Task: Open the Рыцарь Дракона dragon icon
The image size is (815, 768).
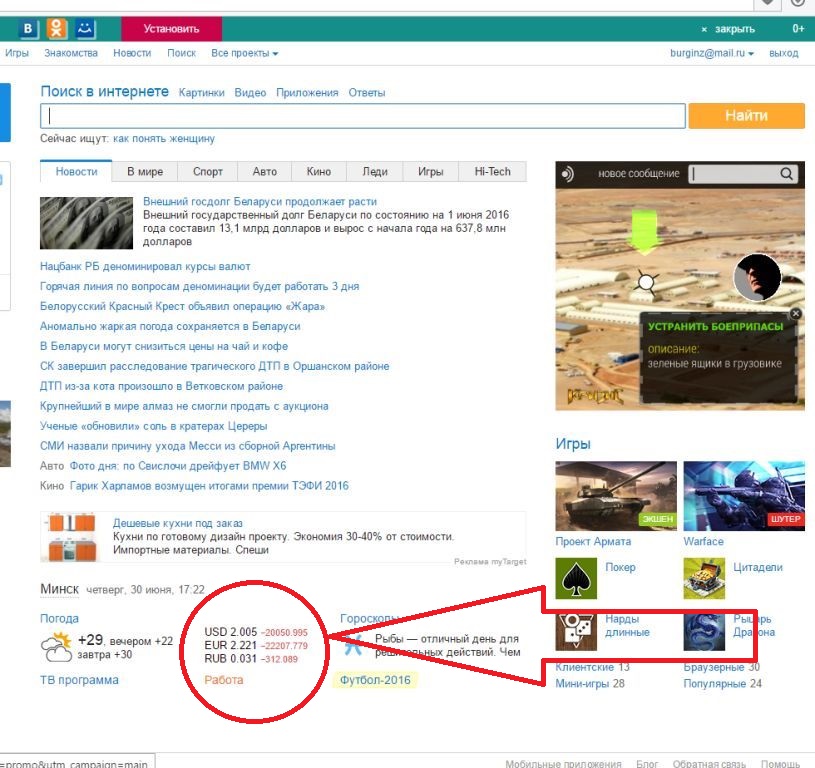Action: click(x=704, y=632)
